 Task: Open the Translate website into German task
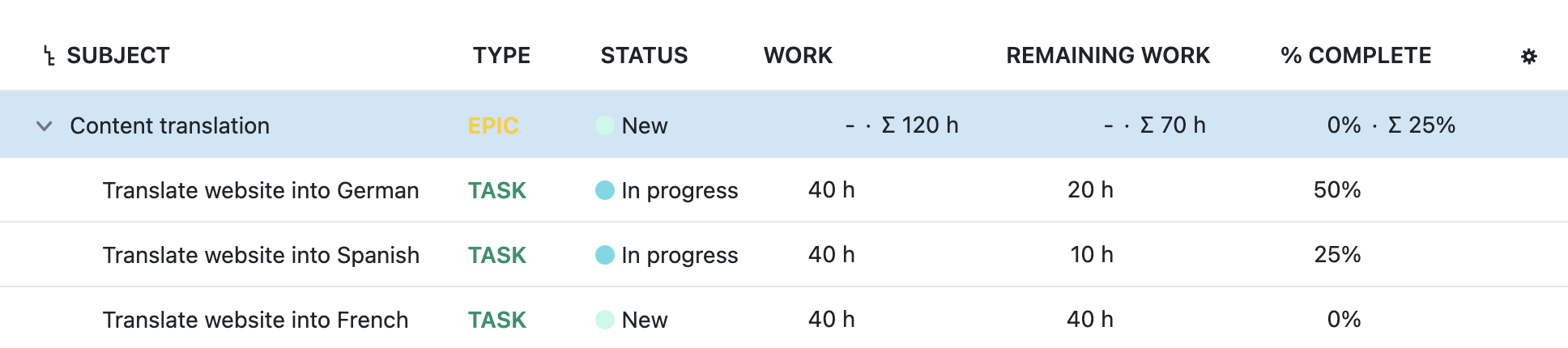(x=260, y=190)
